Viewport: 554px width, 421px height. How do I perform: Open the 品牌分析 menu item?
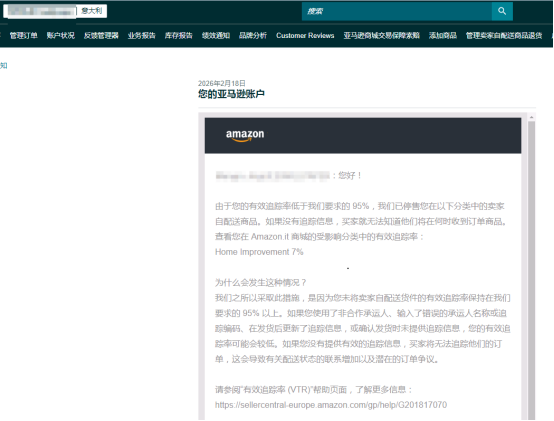pyautogui.click(x=253, y=35)
